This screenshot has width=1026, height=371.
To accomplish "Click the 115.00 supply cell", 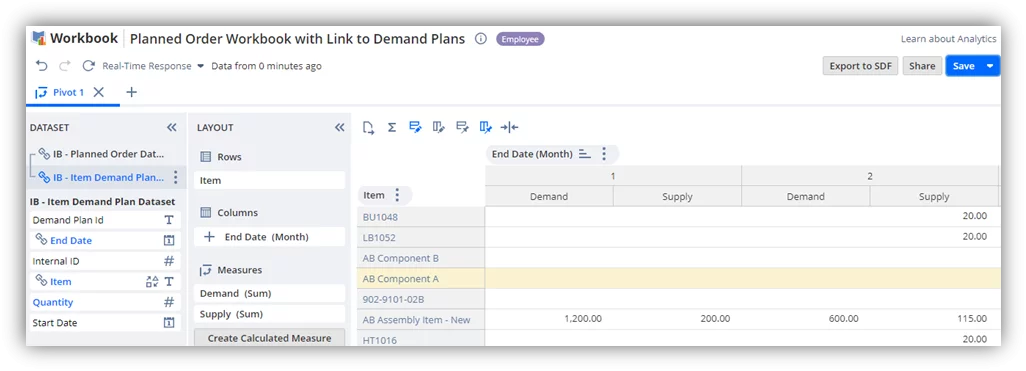I will tap(934, 319).
